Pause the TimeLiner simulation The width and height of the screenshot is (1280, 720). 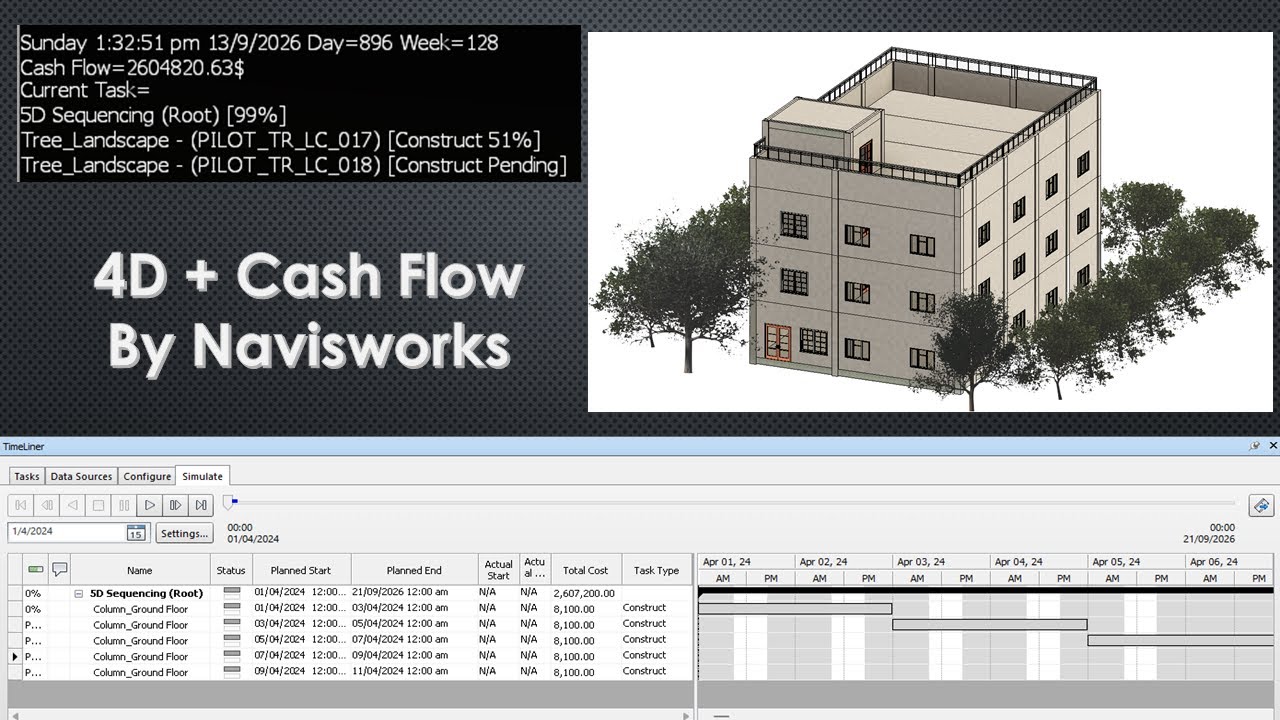pos(124,505)
